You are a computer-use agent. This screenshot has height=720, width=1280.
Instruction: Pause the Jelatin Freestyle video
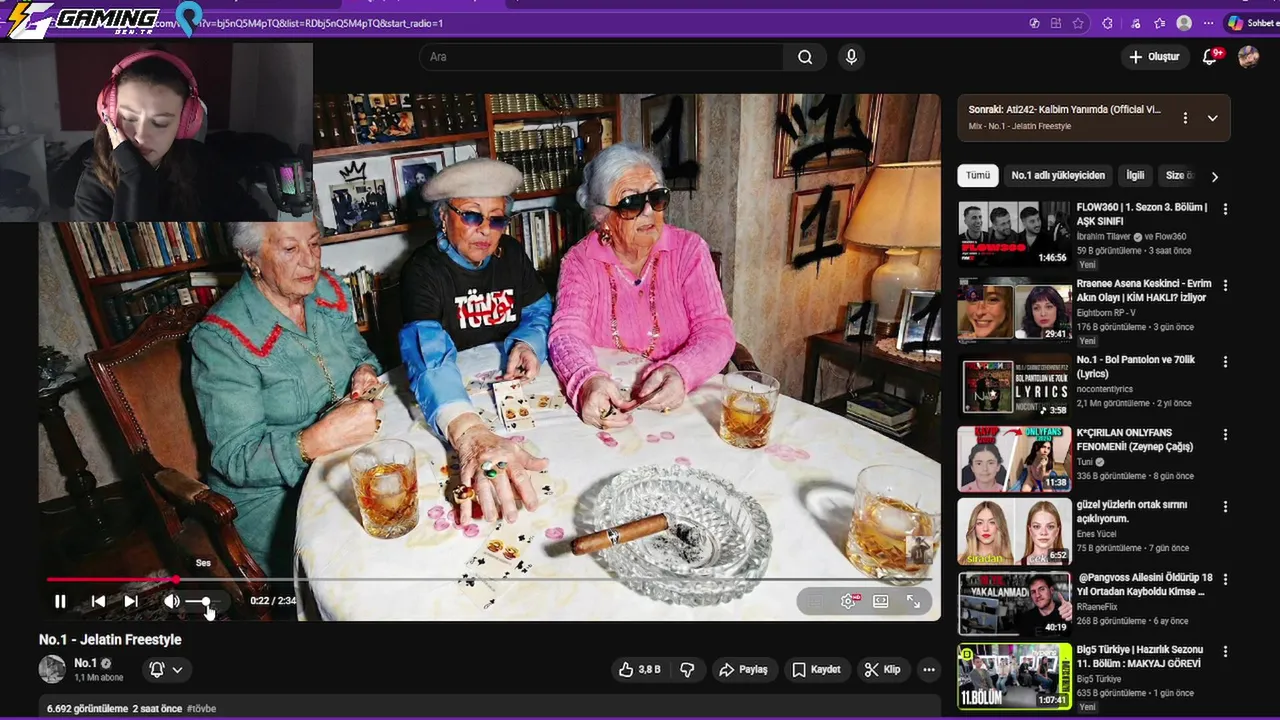(60, 601)
